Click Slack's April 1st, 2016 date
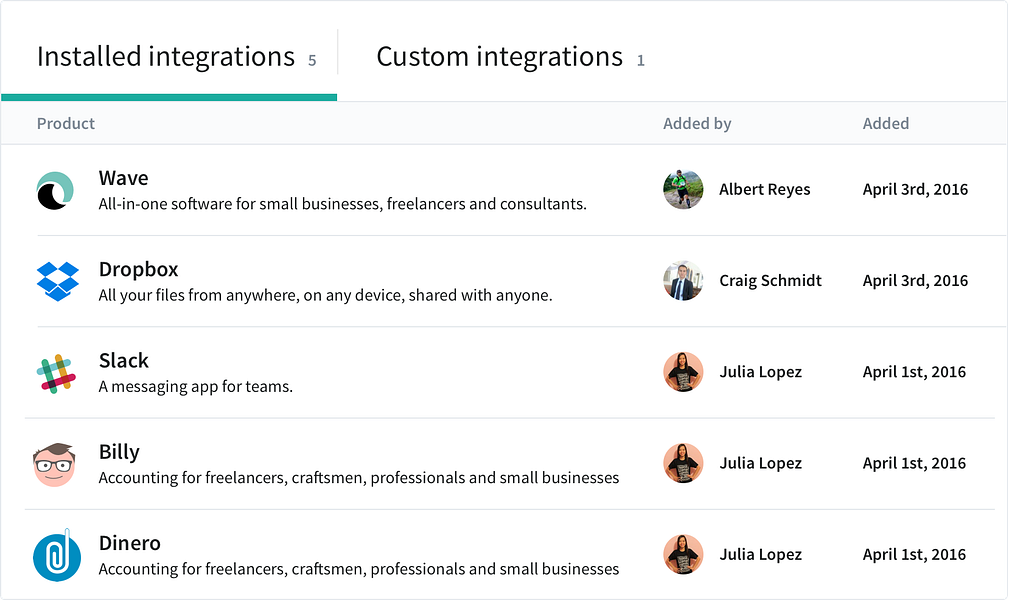 coord(914,372)
